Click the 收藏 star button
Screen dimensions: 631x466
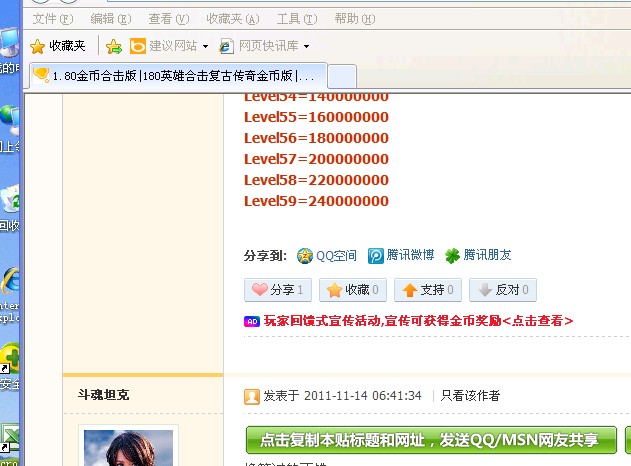point(353,290)
